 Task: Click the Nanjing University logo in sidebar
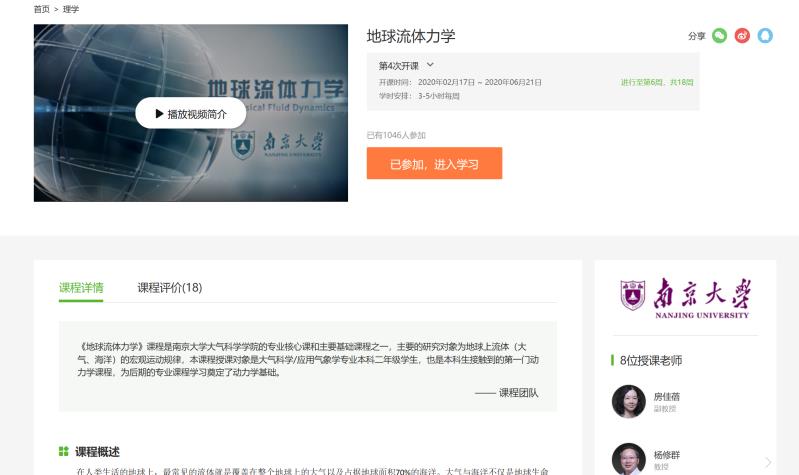click(685, 297)
